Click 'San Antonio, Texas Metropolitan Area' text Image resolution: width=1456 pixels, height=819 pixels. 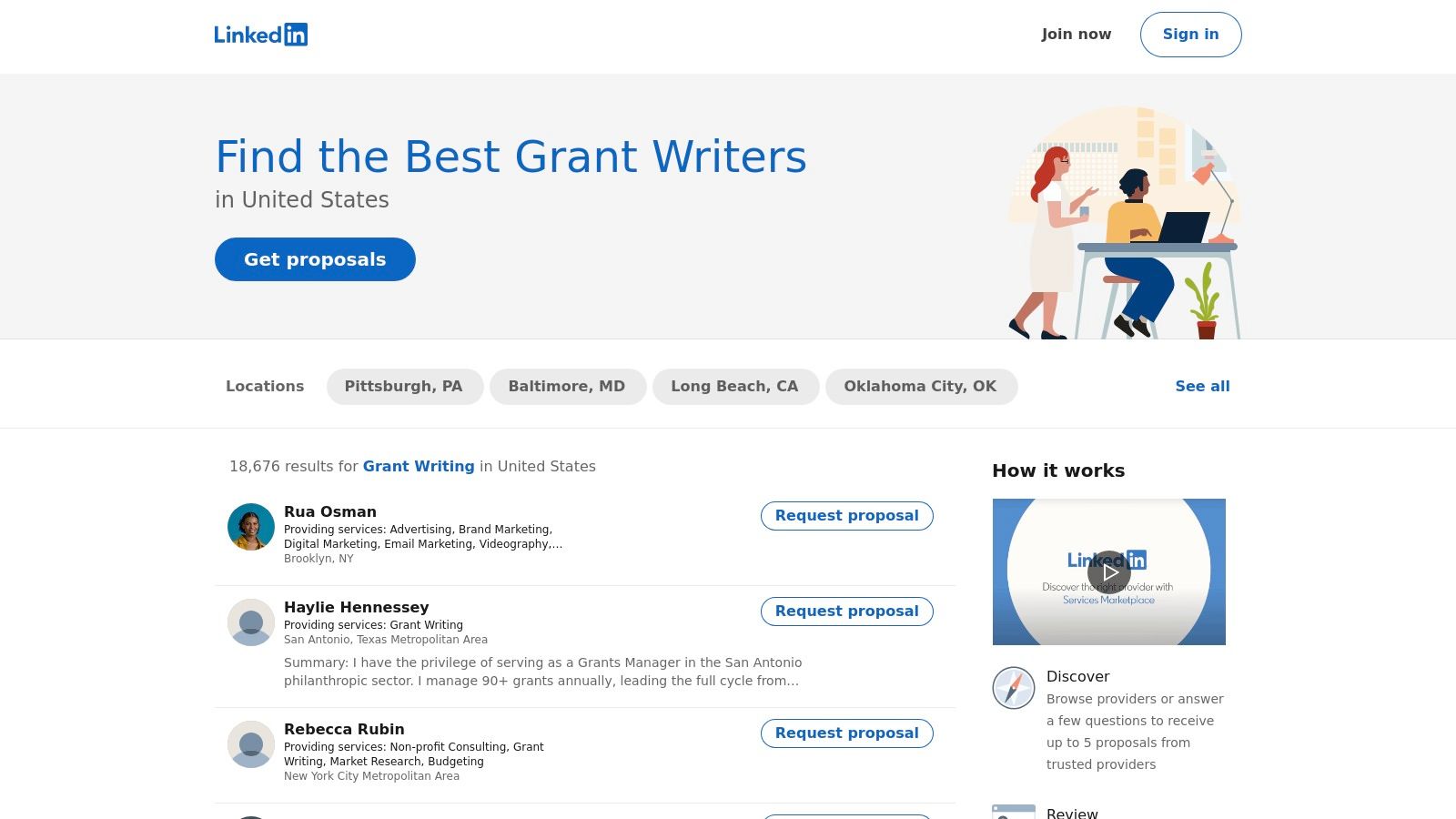click(x=386, y=640)
